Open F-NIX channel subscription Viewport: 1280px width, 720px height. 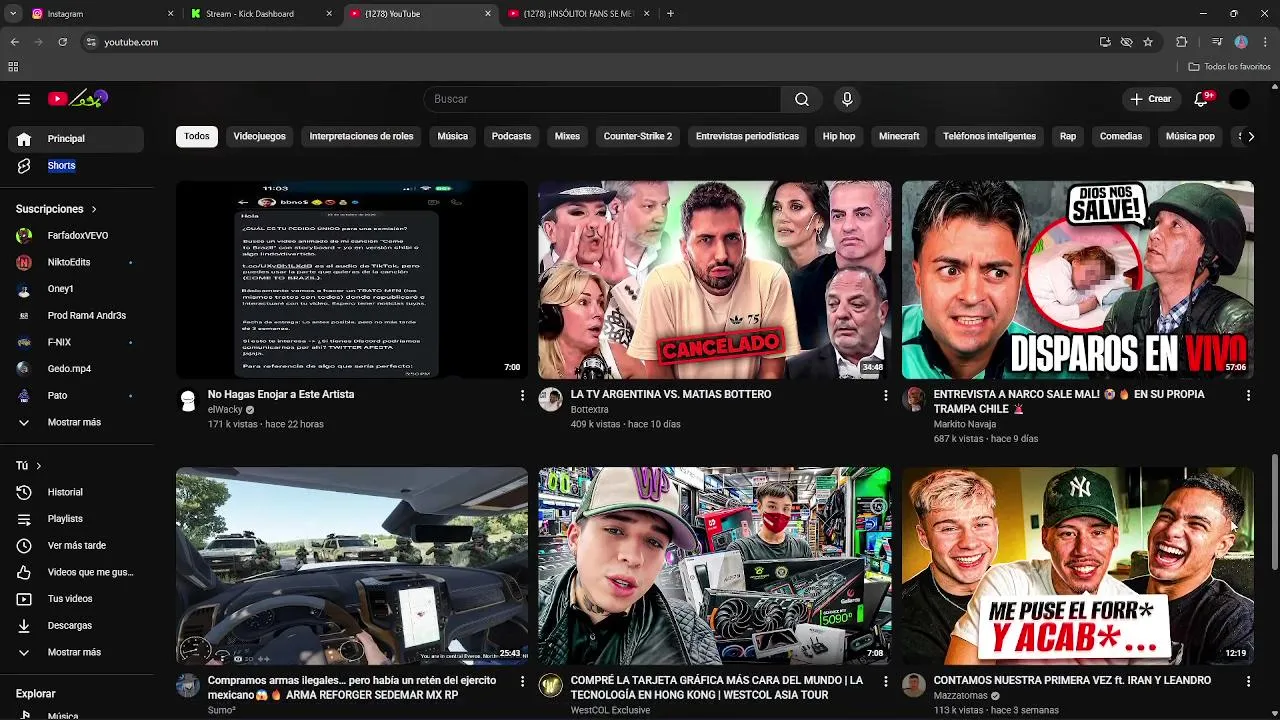tap(76, 342)
